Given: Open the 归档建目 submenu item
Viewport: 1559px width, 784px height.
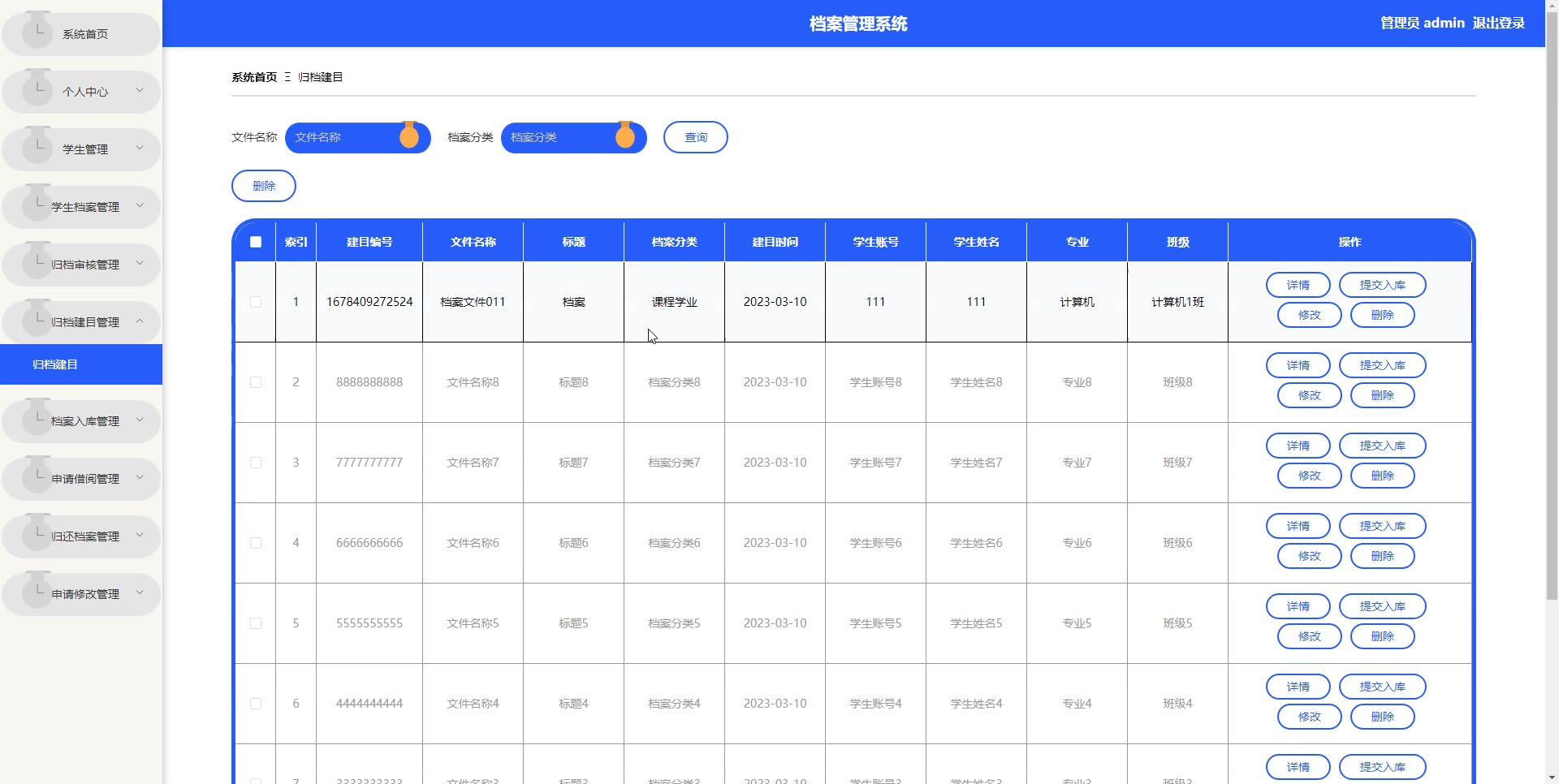Looking at the screenshot, I should tap(55, 364).
